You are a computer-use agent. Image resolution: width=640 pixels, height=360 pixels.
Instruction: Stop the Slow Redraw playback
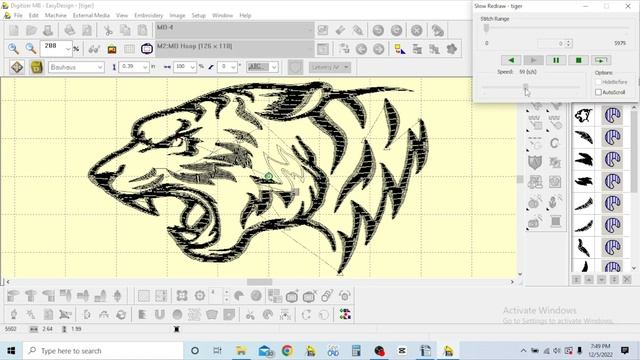click(x=578, y=60)
